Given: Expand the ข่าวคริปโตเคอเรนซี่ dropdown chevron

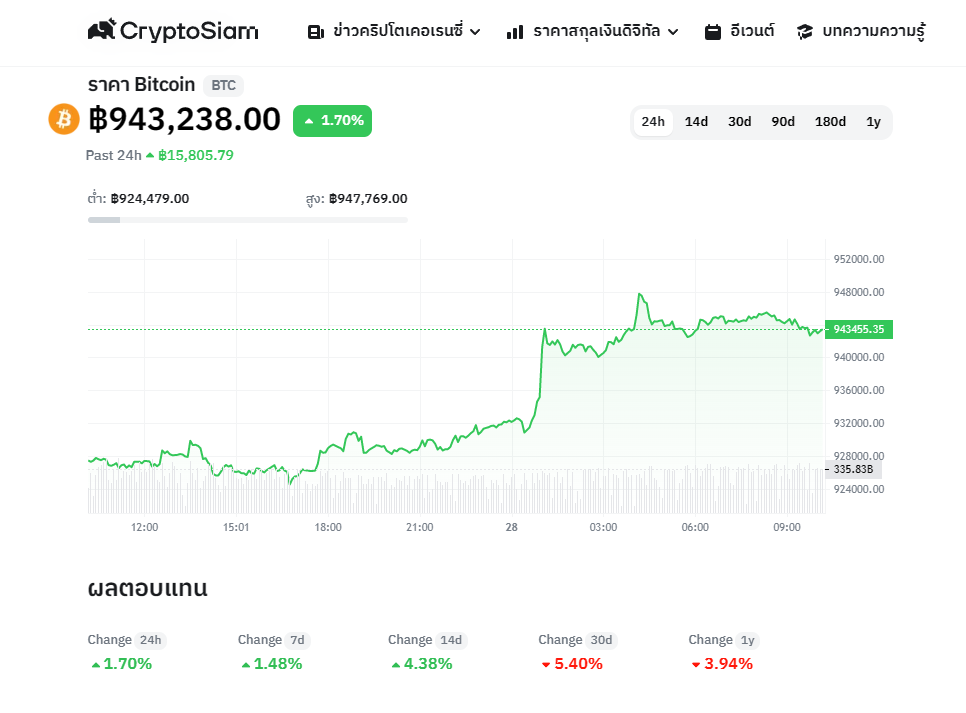Looking at the screenshot, I should coord(475,32).
